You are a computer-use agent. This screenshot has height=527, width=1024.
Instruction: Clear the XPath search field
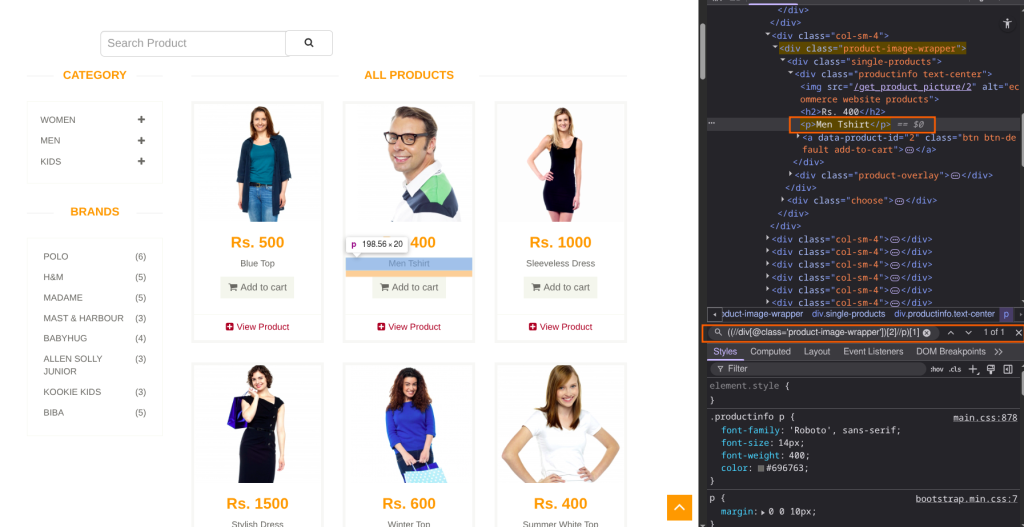pos(927,332)
